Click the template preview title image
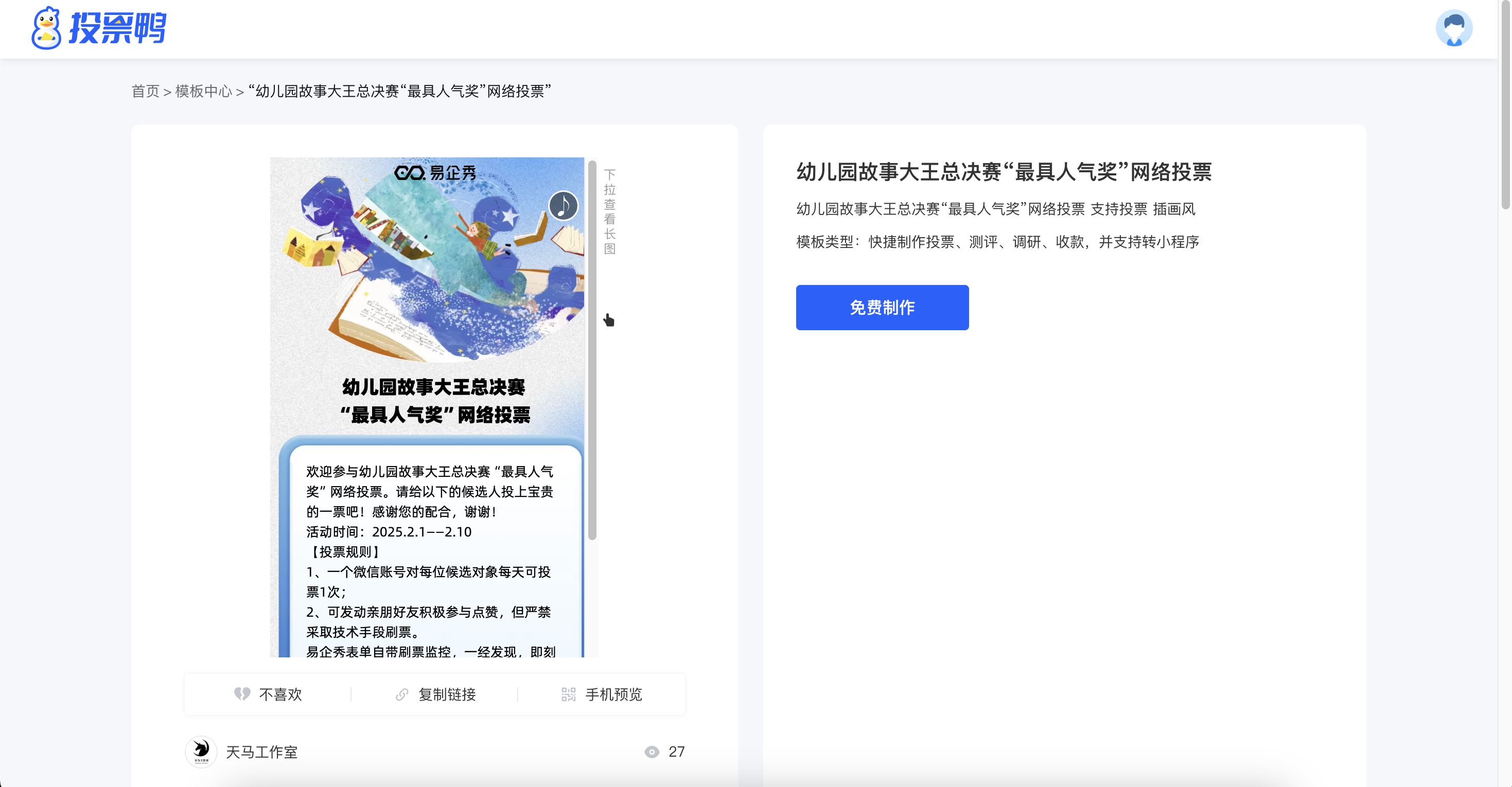 pos(434,400)
